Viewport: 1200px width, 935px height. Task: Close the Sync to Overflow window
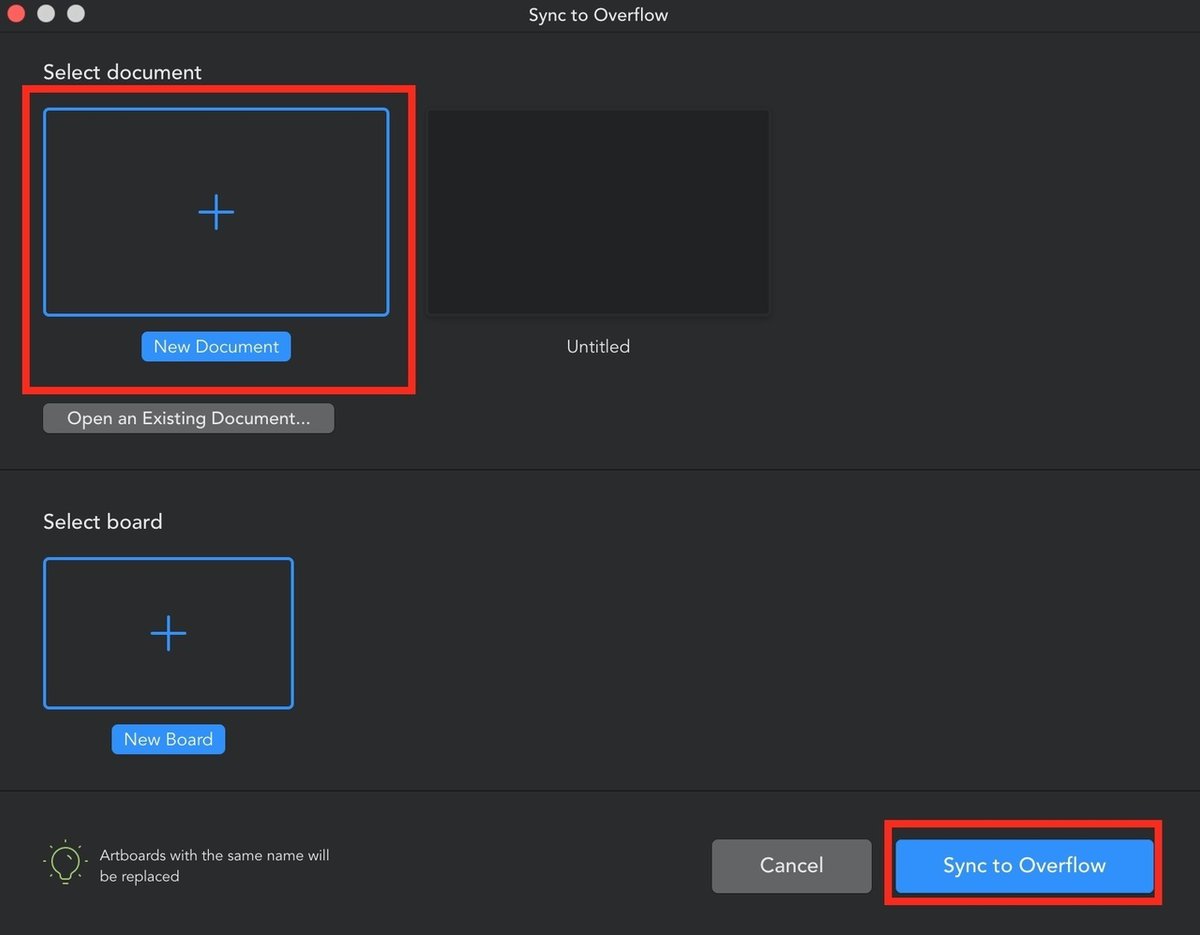click(16, 14)
